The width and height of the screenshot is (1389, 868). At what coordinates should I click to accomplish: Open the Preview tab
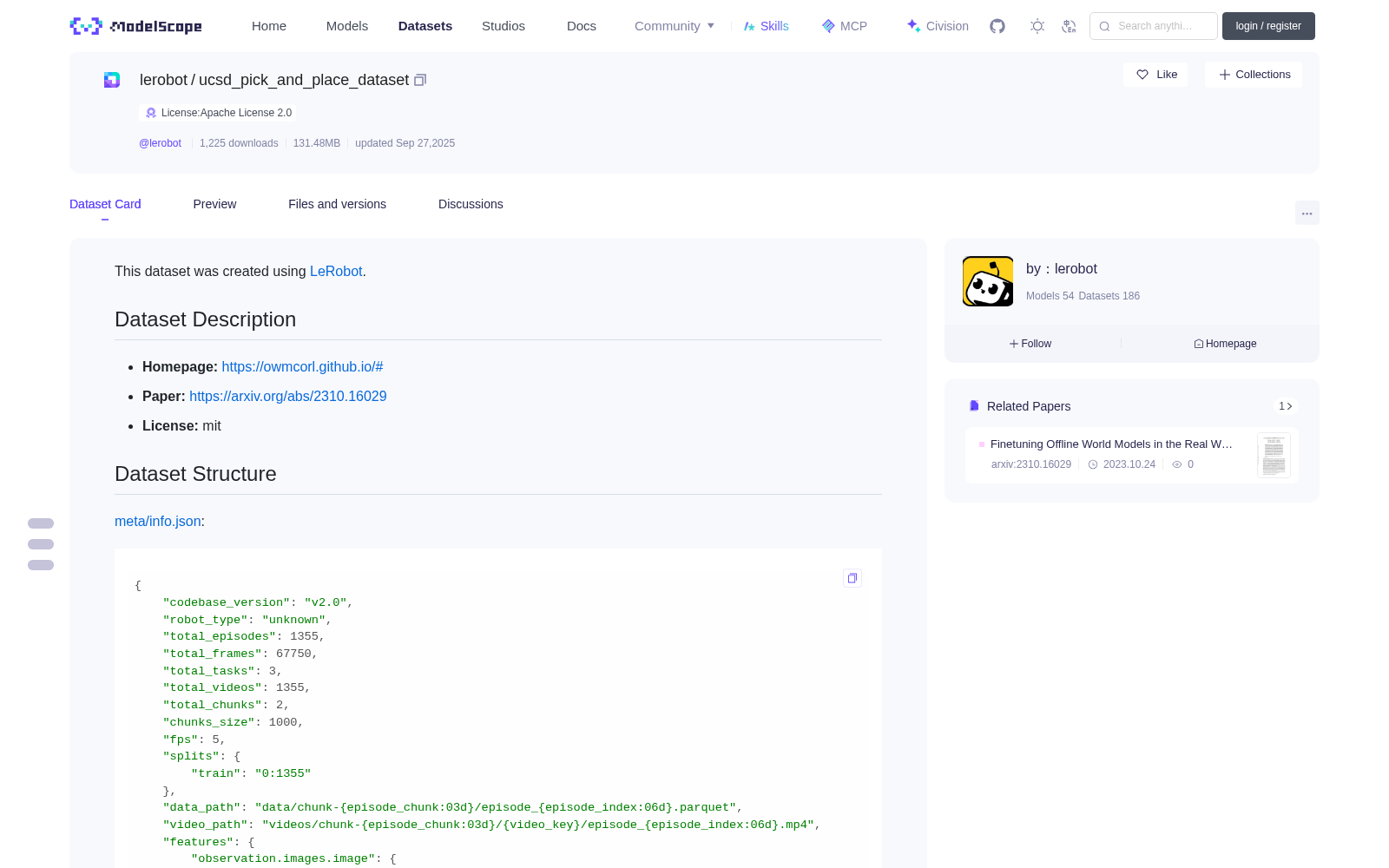[x=214, y=204]
